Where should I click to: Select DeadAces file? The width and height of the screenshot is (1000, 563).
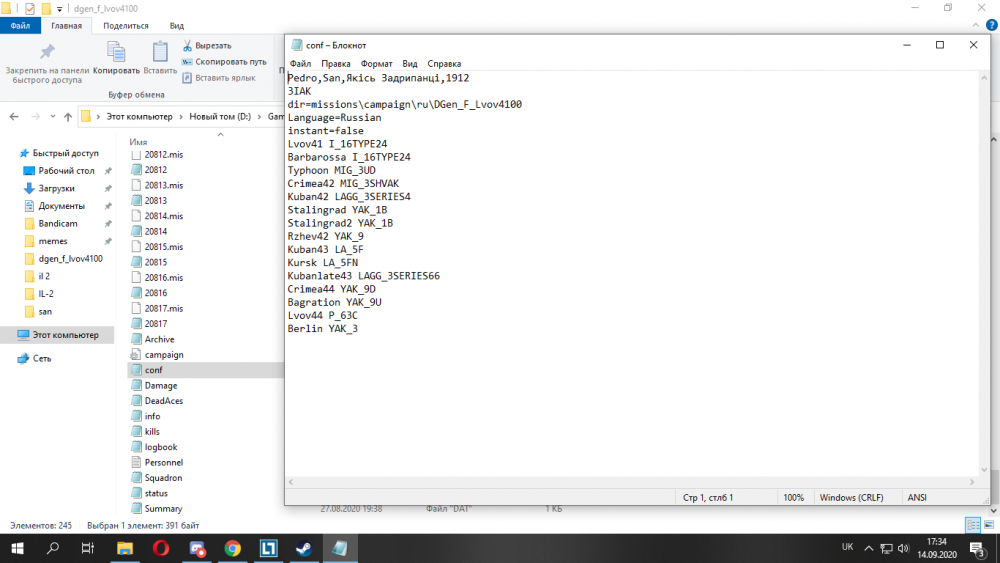(157, 400)
